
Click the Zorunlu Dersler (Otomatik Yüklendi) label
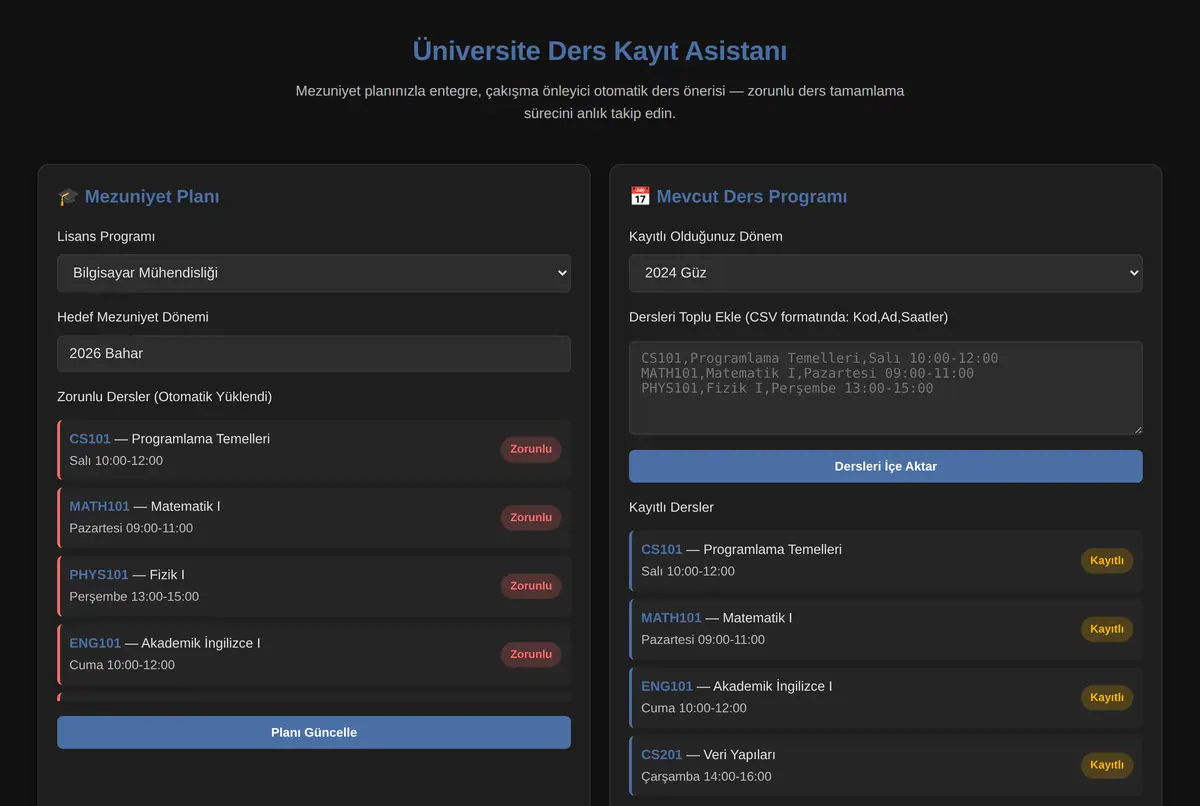165,397
